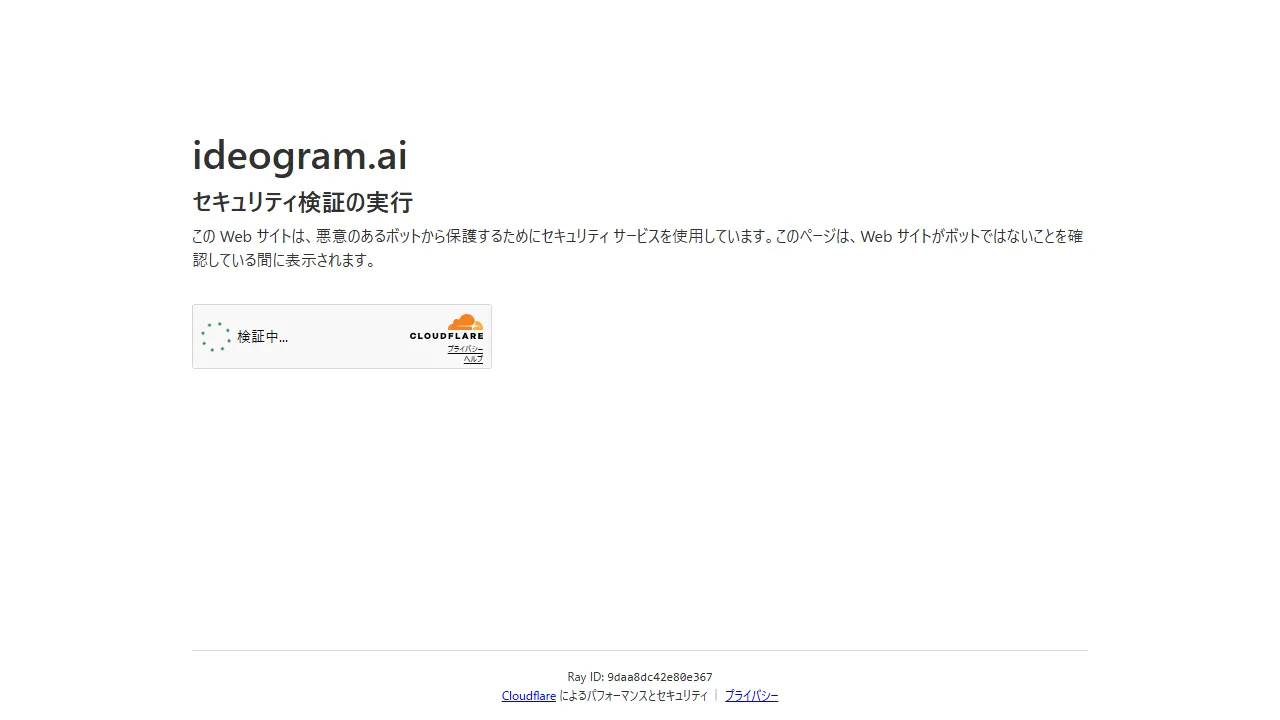Viewport: 1280px width, 720px height.
Task: Click the セキュリティ検証の実行 subtitle
Action: 302,203
